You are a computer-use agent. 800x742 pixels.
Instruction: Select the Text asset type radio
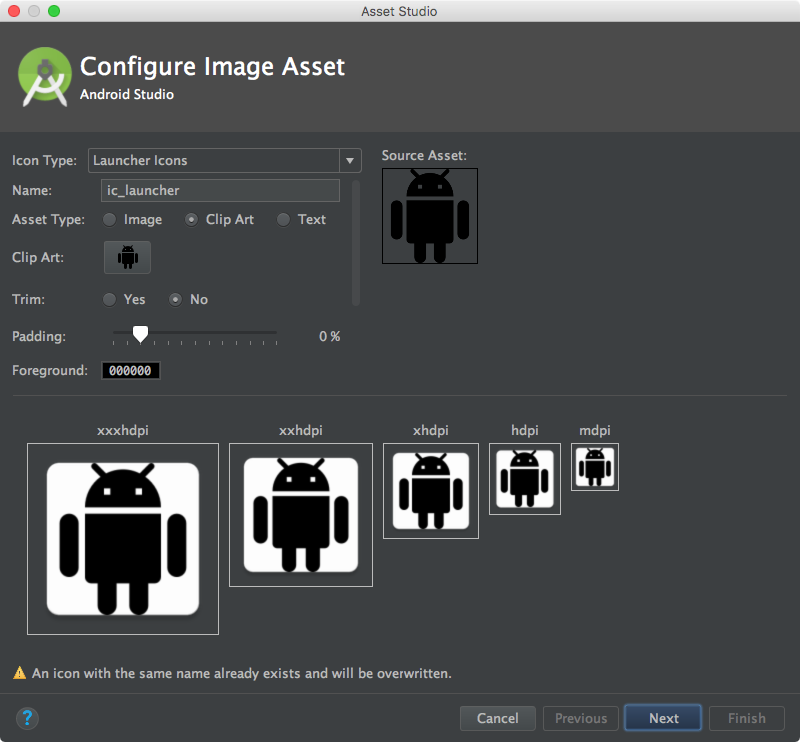(x=283, y=219)
